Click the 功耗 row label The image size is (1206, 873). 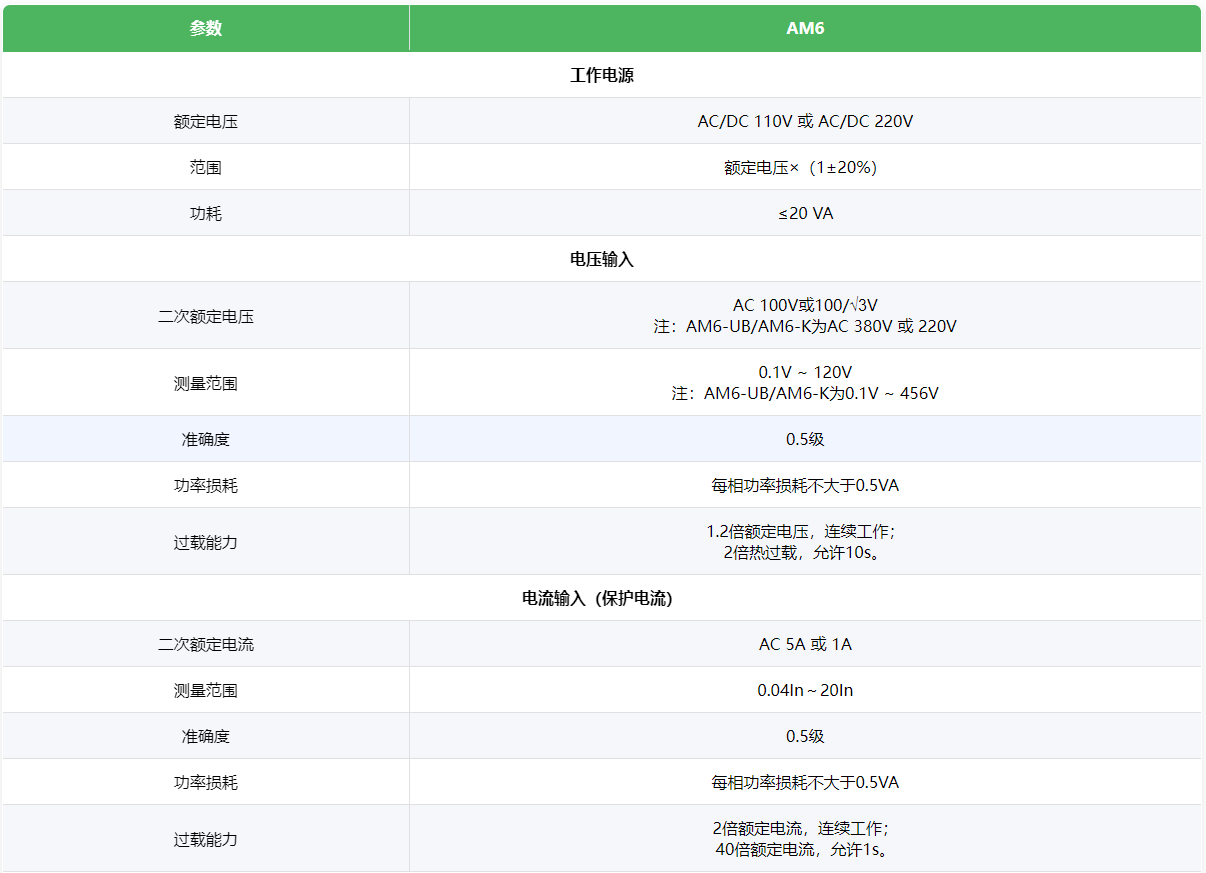(x=205, y=213)
